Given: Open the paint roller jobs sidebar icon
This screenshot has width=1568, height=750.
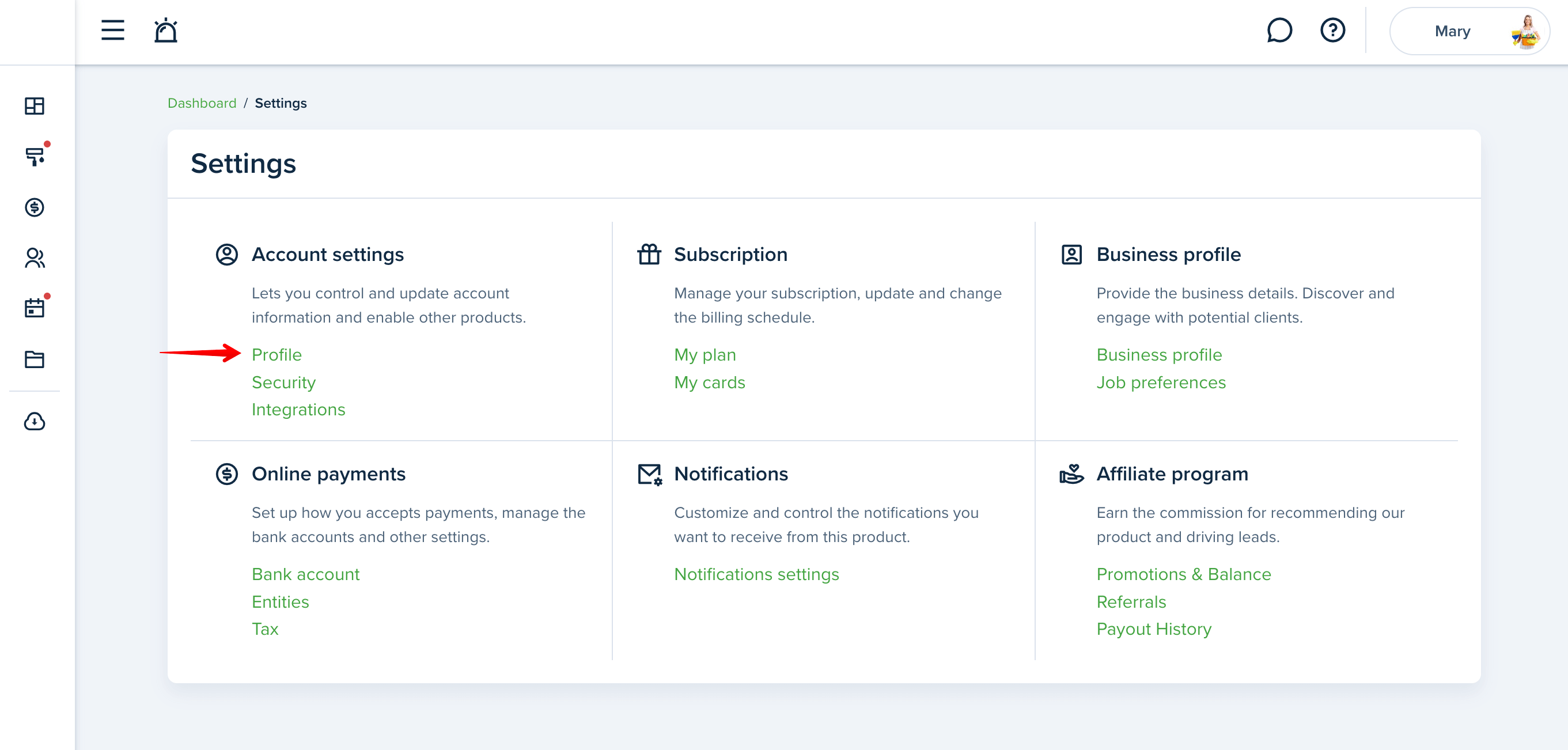Looking at the screenshot, I should pos(35,157).
